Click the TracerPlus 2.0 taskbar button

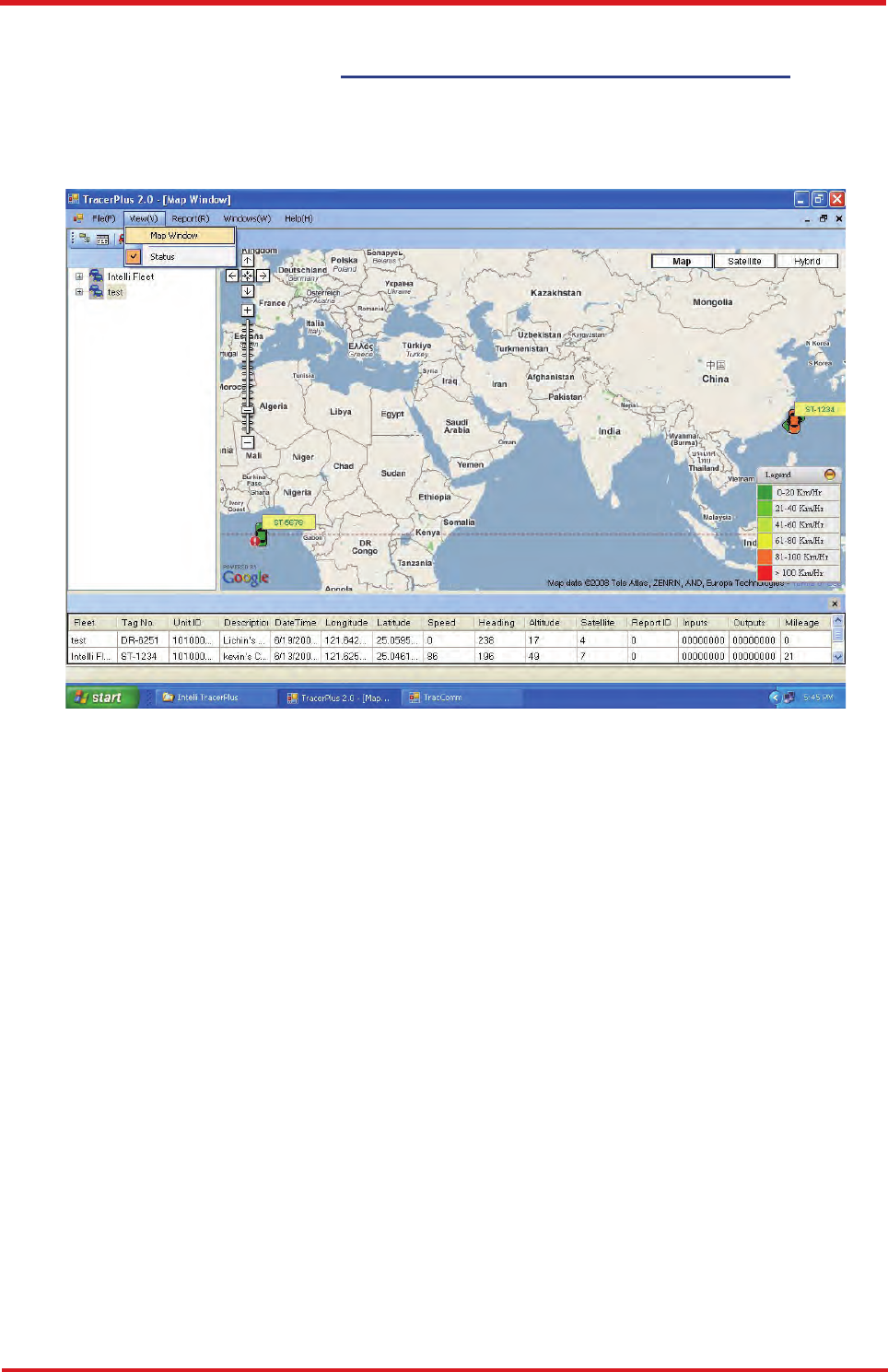(x=338, y=698)
